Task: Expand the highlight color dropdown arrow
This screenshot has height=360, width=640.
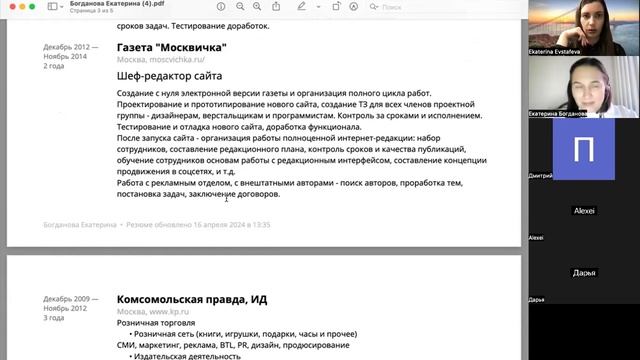Action: (x=318, y=7)
